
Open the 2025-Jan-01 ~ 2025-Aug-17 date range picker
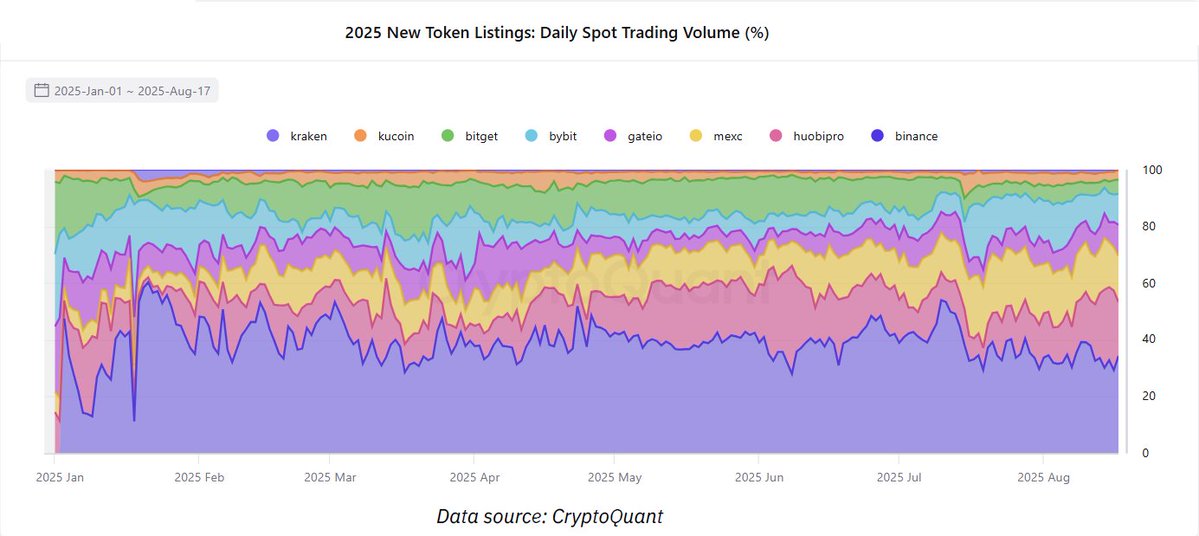pos(122,90)
